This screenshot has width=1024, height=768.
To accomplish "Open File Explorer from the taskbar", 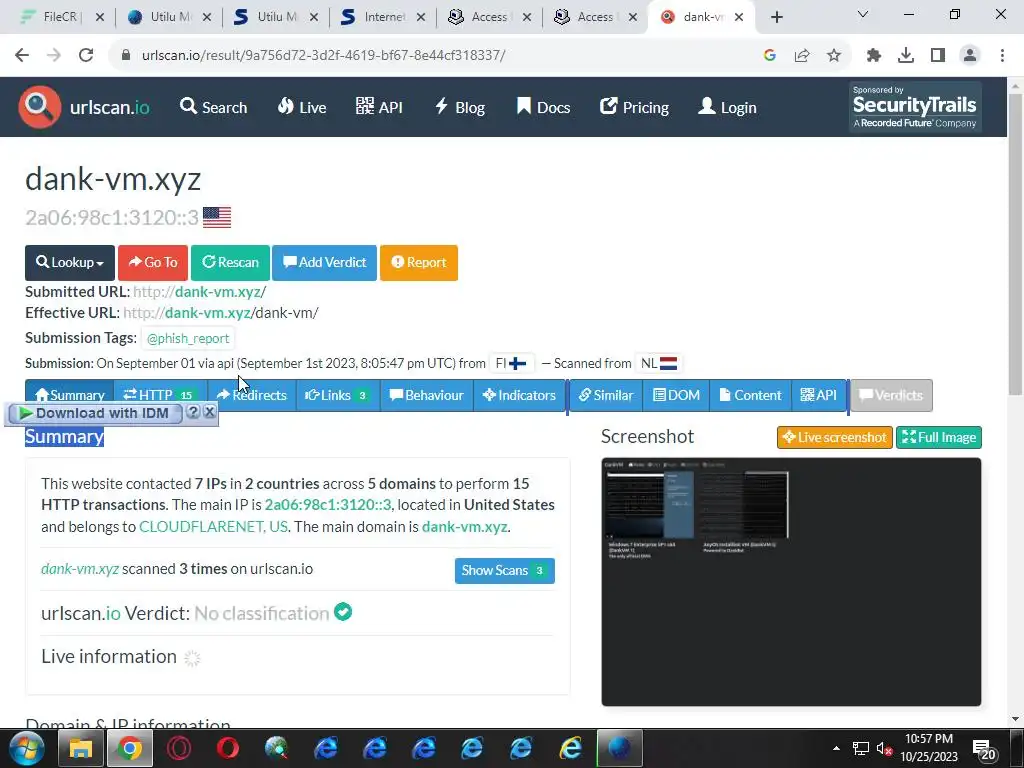I will [80, 748].
